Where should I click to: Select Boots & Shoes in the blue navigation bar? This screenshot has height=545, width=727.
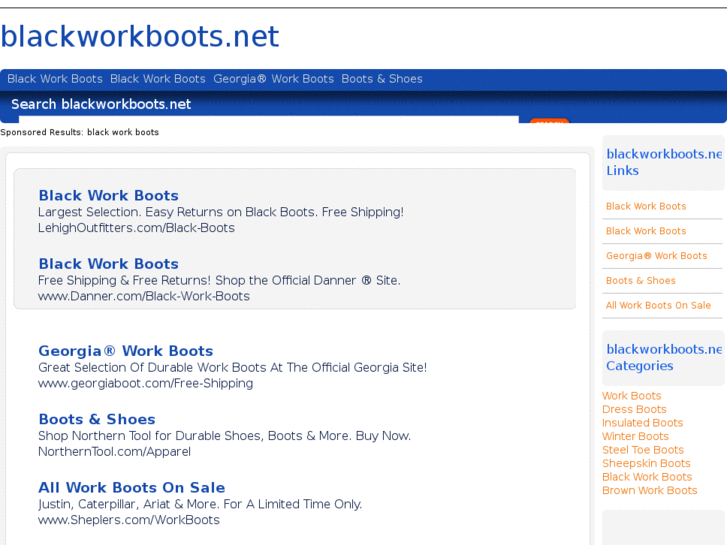[x=382, y=79]
